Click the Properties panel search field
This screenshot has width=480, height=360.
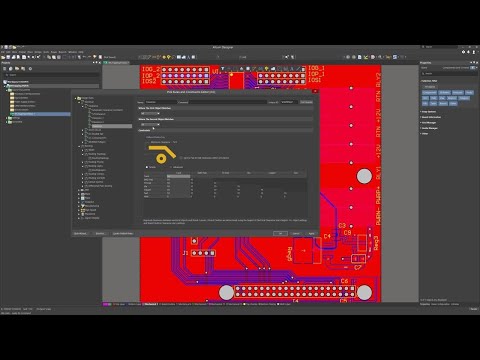(x=449, y=73)
